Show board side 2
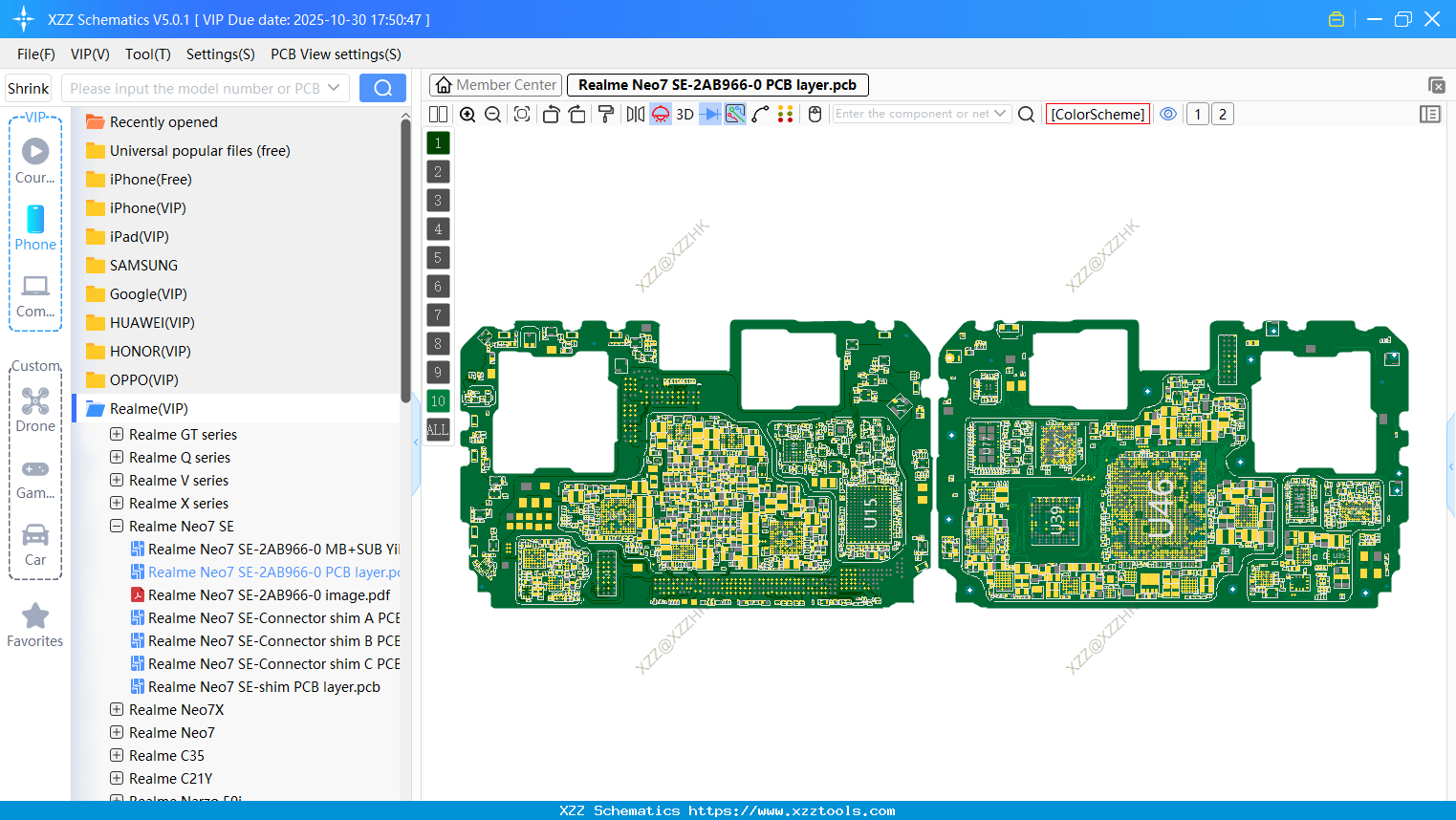The width and height of the screenshot is (1456, 820). point(1222,114)
